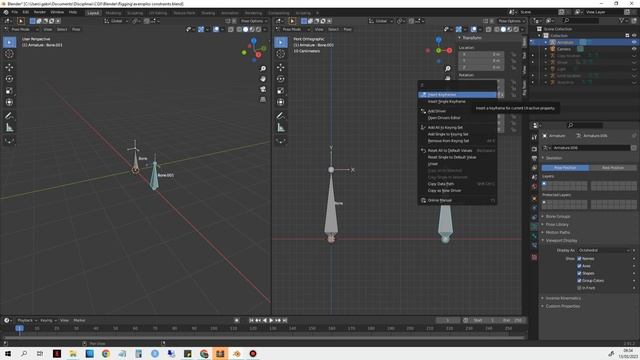Click the Properties editor search field
640x360 pixels.
click(585, 125)
